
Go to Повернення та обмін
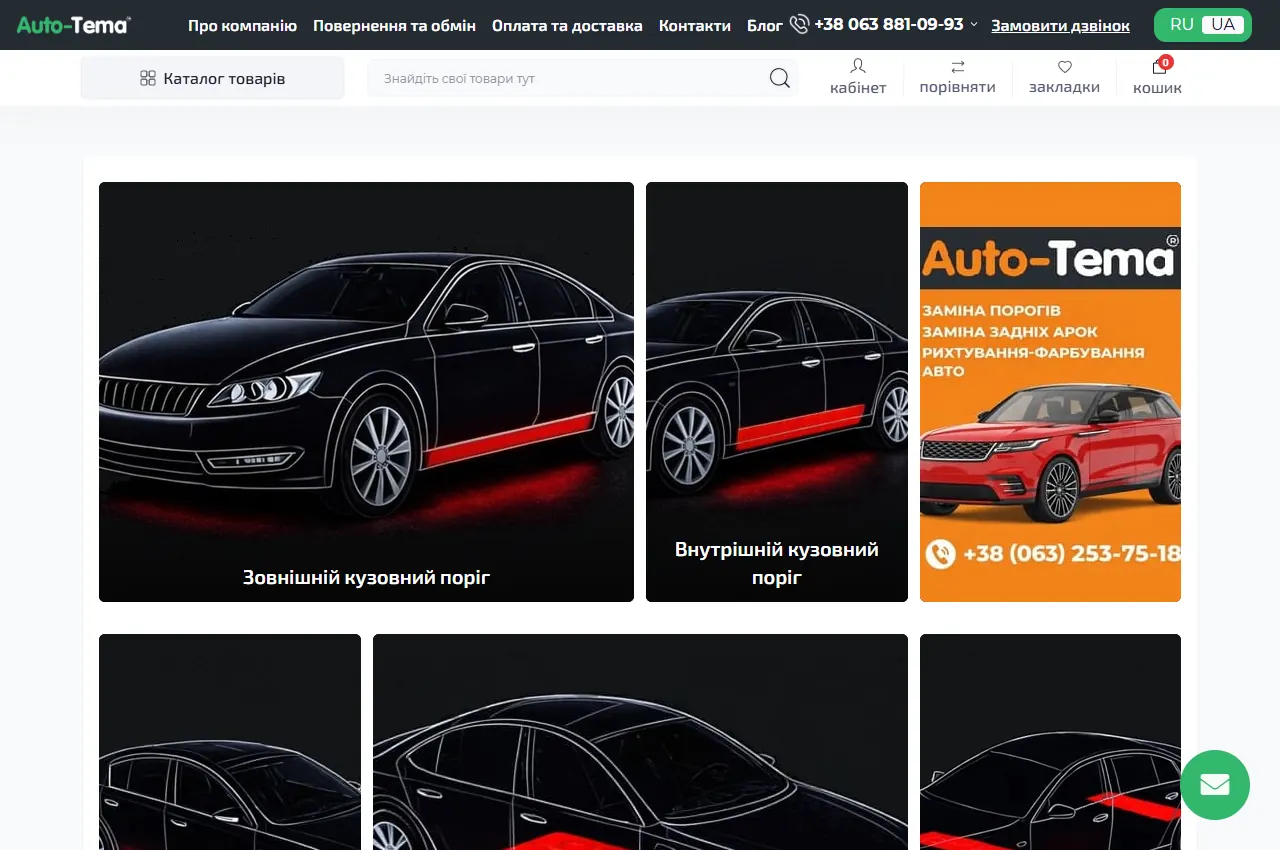pyautogui.click(x=395, y=26)
